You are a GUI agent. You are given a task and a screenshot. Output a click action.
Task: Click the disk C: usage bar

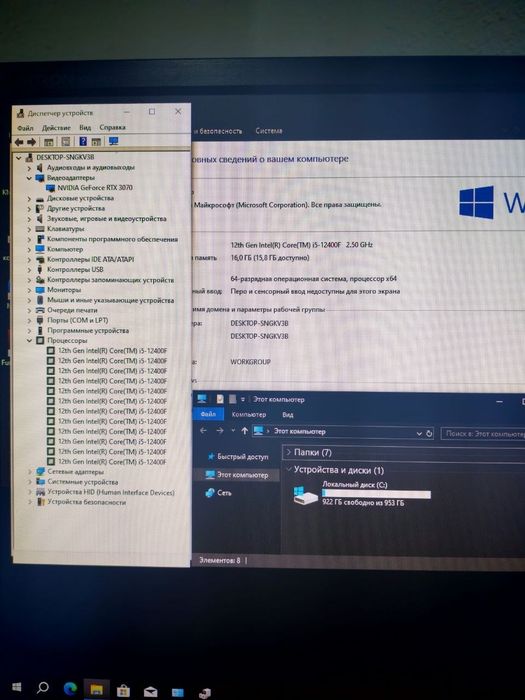click(376, 494)
